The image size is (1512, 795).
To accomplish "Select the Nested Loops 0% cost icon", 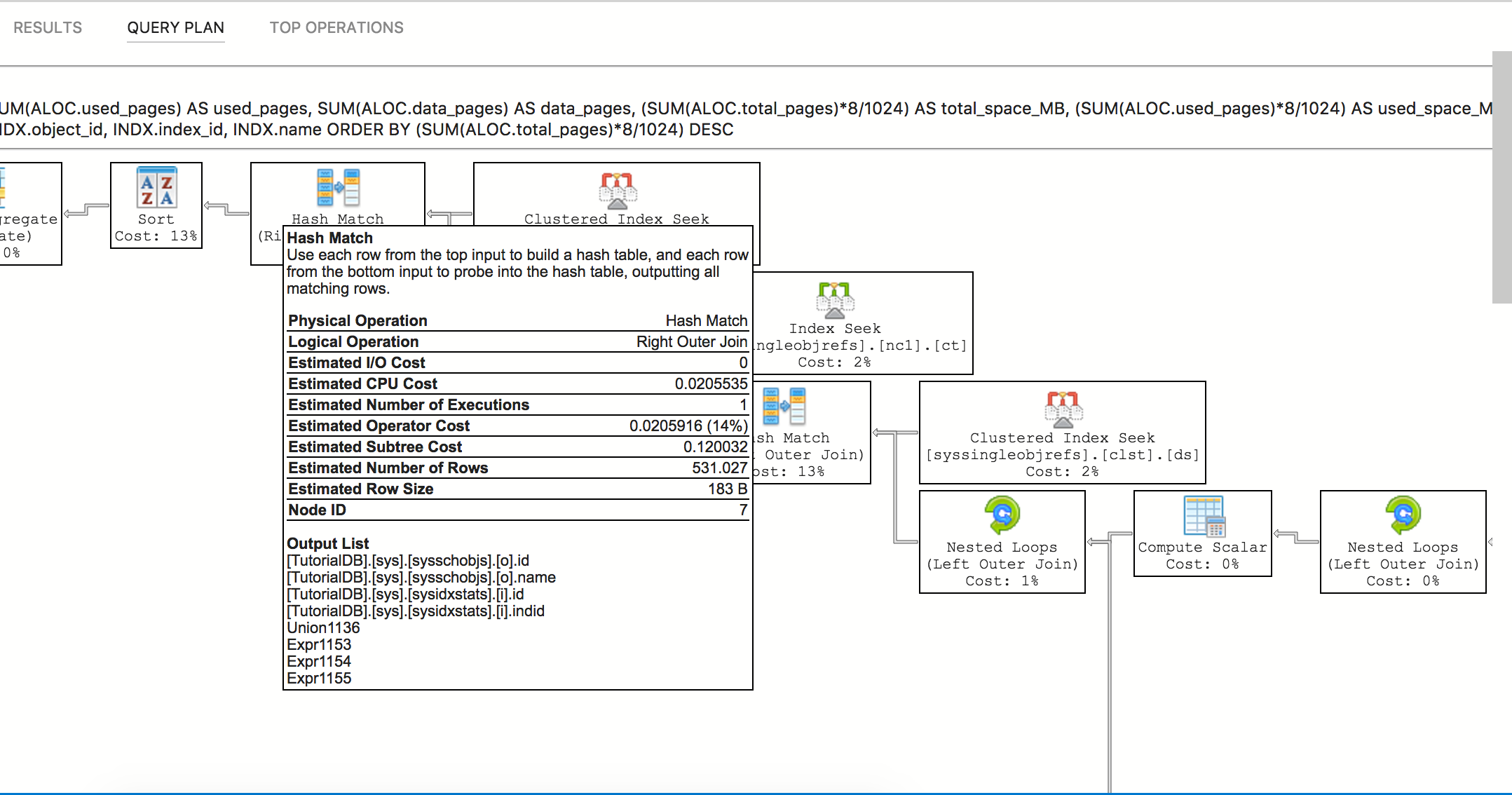I will 1403,515.
